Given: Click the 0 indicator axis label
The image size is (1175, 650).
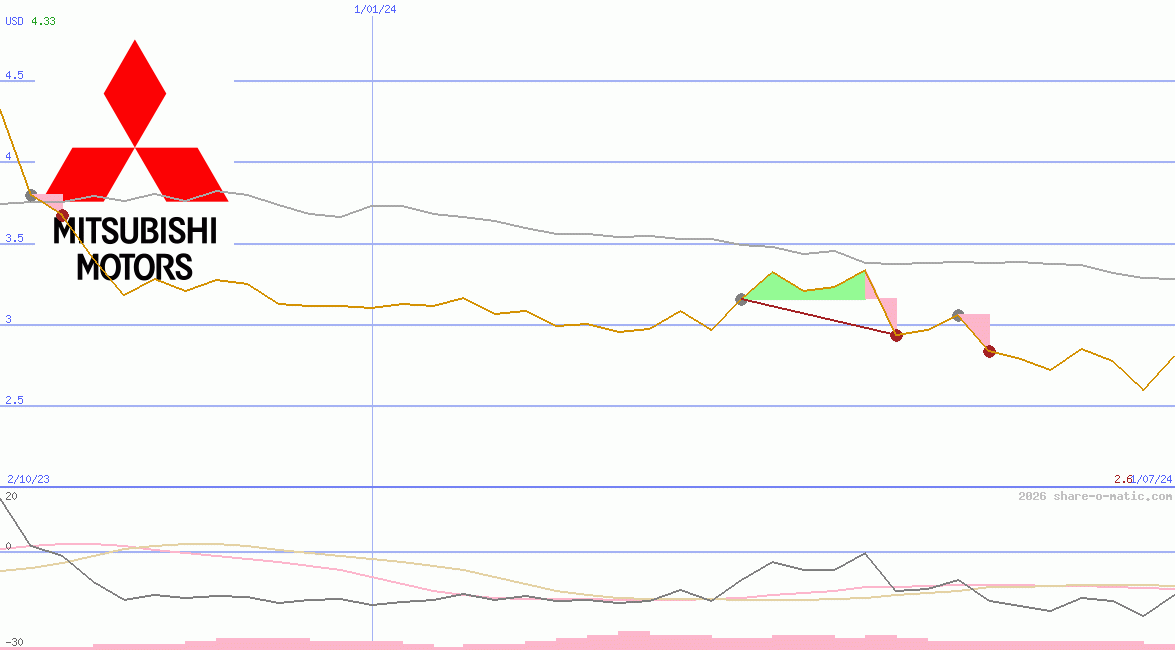Looking at the screenshot, I should (x=8, y=547).
